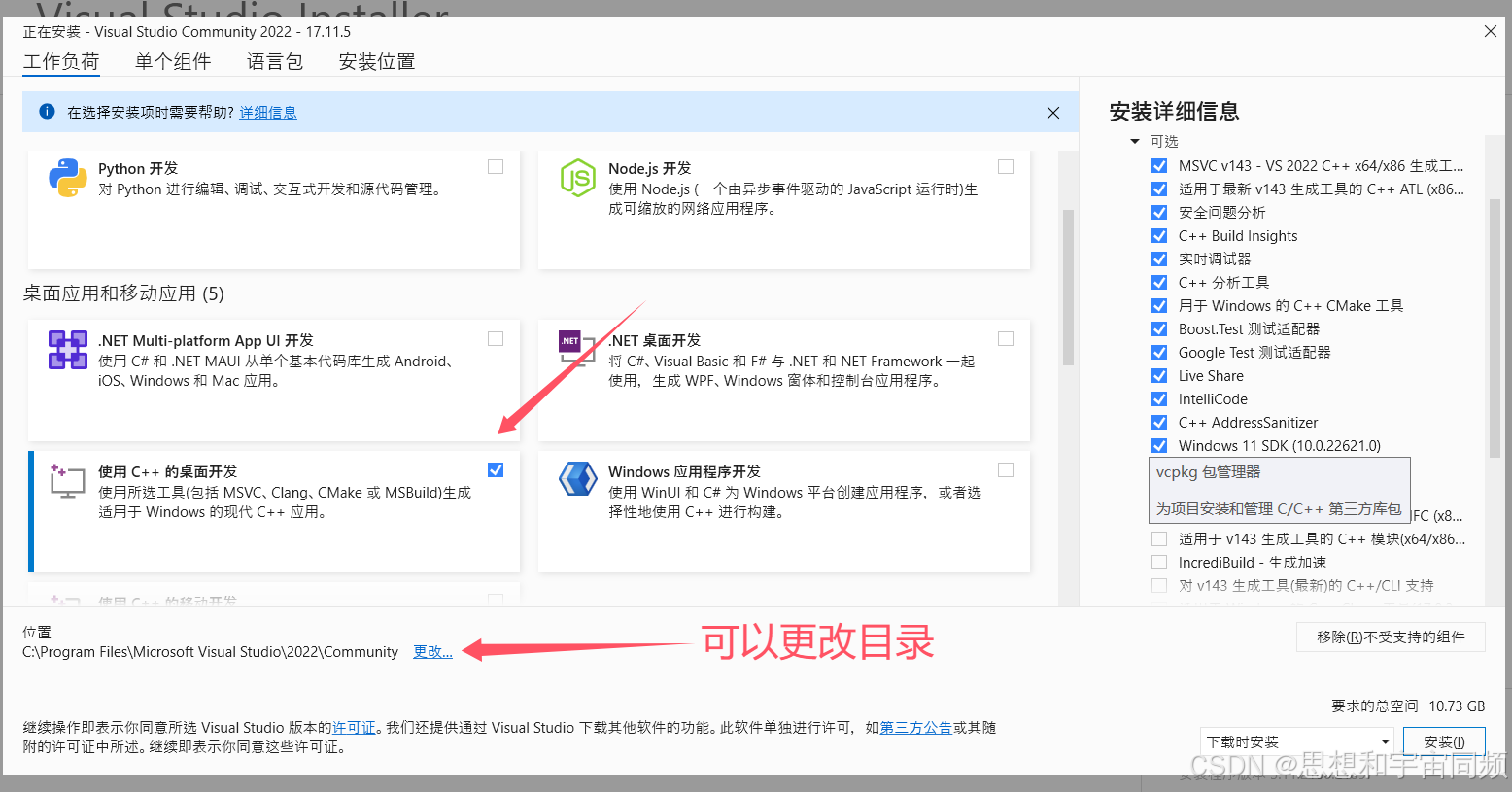This screenshot has height=792, width=1512.
Task: Check the .NET Multi-platform App UI workload
Action: coord(496,339)
